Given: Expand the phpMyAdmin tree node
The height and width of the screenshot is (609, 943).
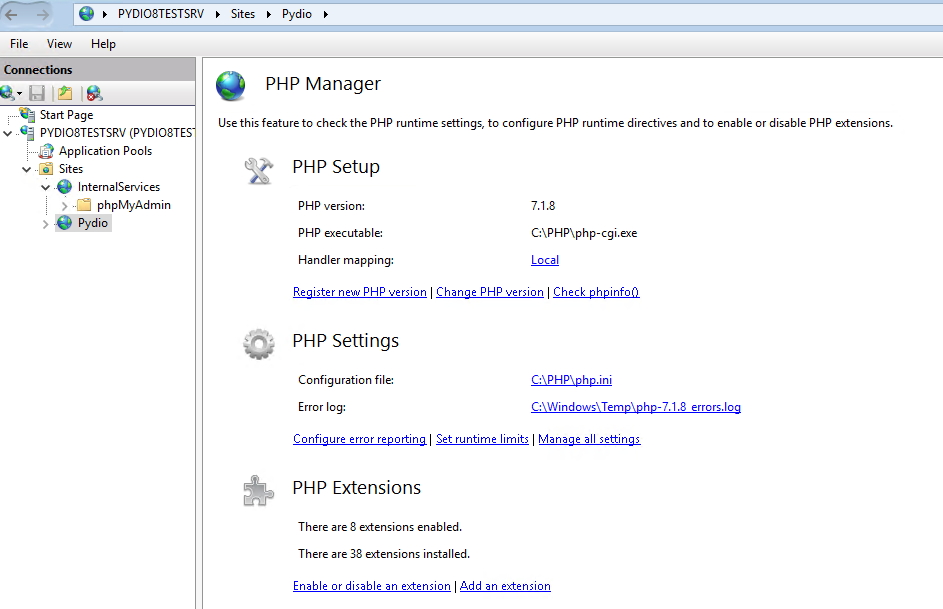Looking at the screenshot, I should pos(64,206).
